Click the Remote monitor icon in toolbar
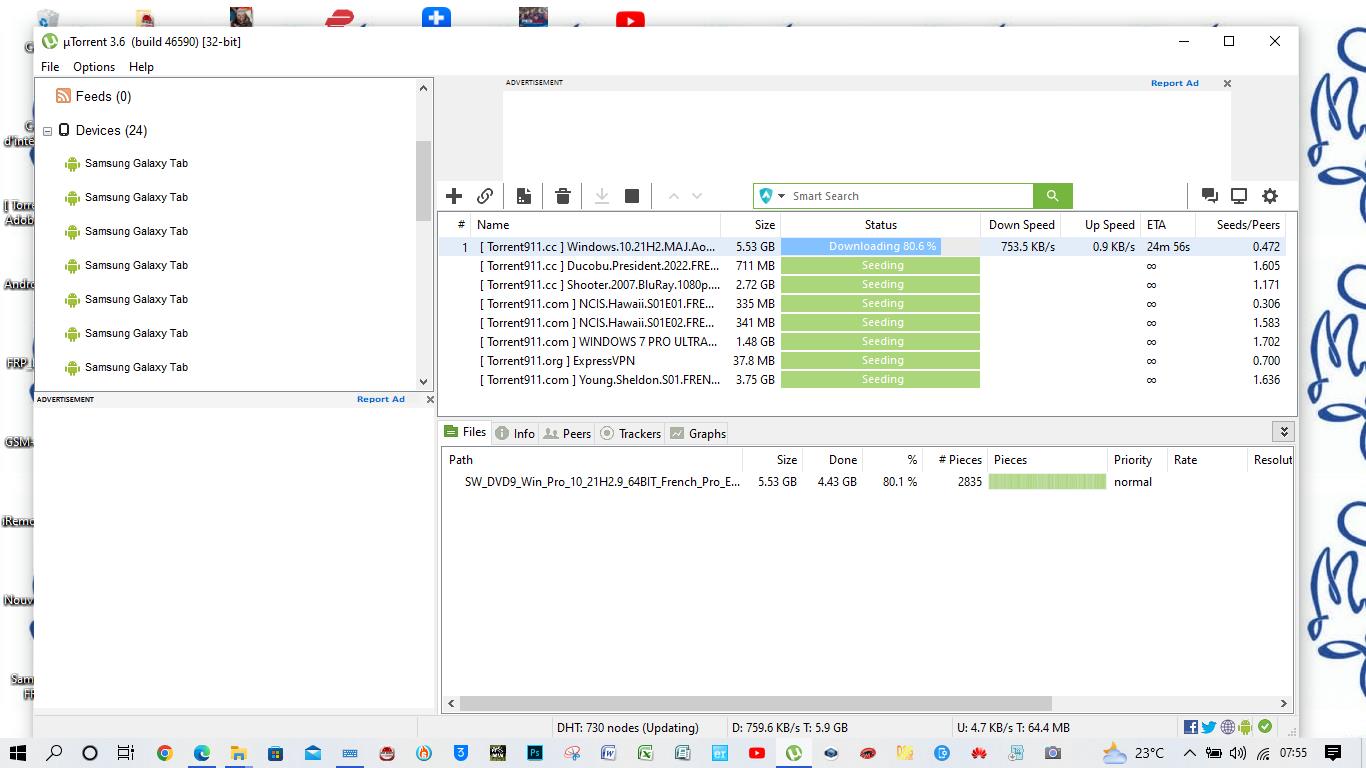The height and width of the screenshot is (768, 1366). point(1239,196)
